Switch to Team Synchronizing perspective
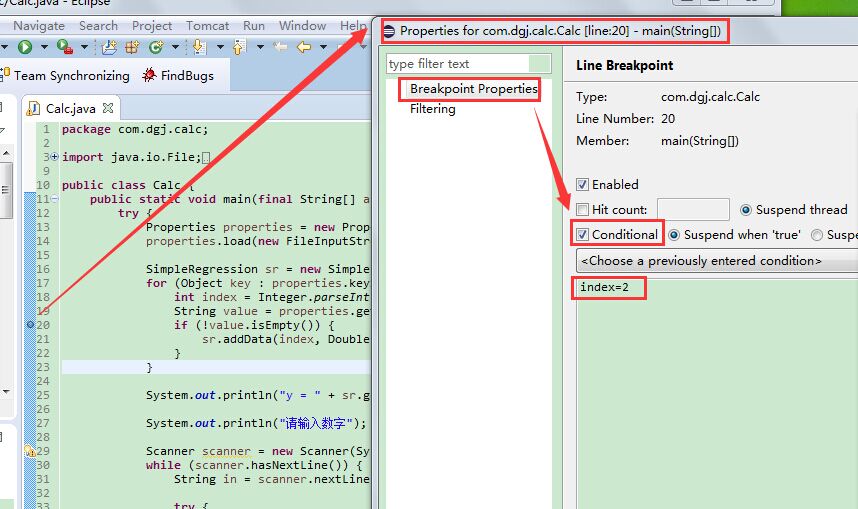858x509 pixels. point(66,76)
